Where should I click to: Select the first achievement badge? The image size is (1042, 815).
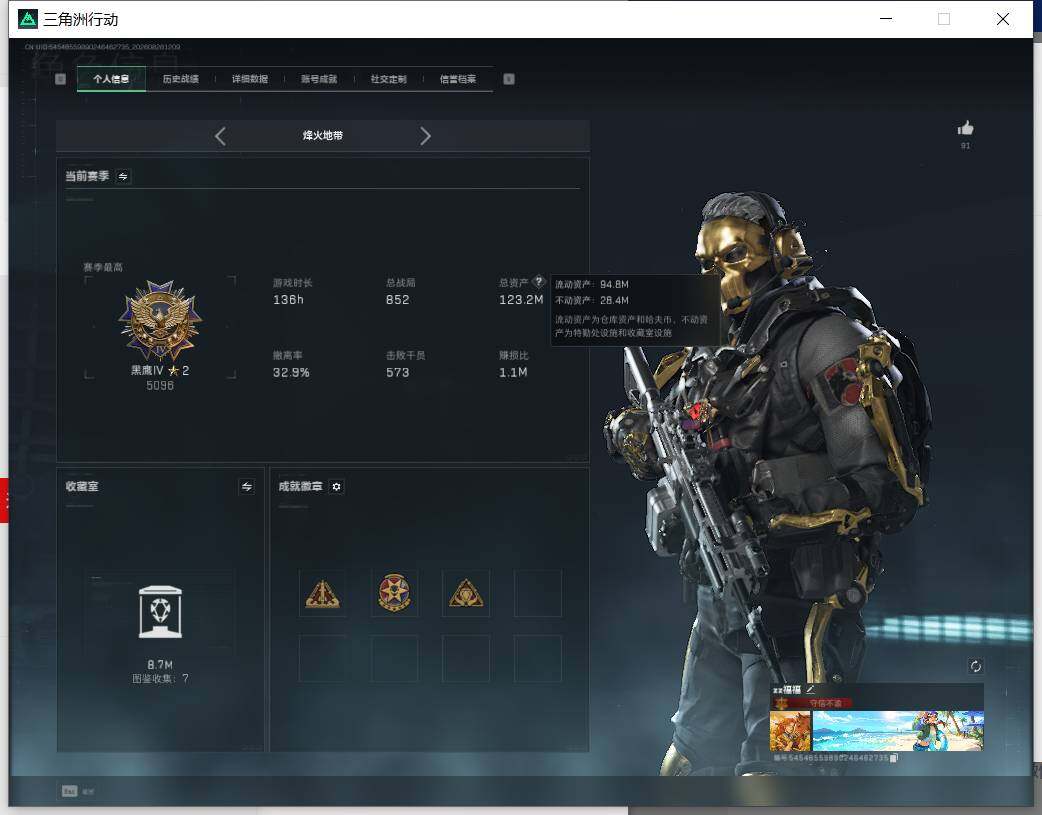tap(322, 593)
